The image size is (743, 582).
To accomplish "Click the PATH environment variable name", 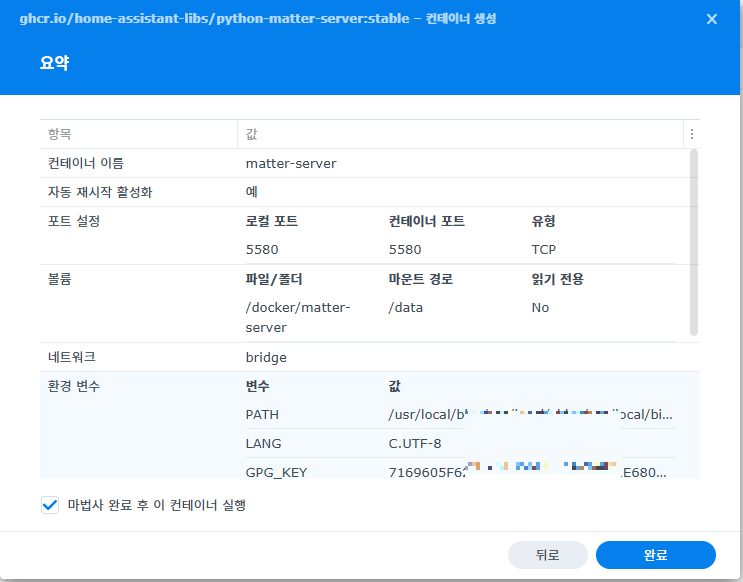I will pyautogui.click(x=262, y=415).
